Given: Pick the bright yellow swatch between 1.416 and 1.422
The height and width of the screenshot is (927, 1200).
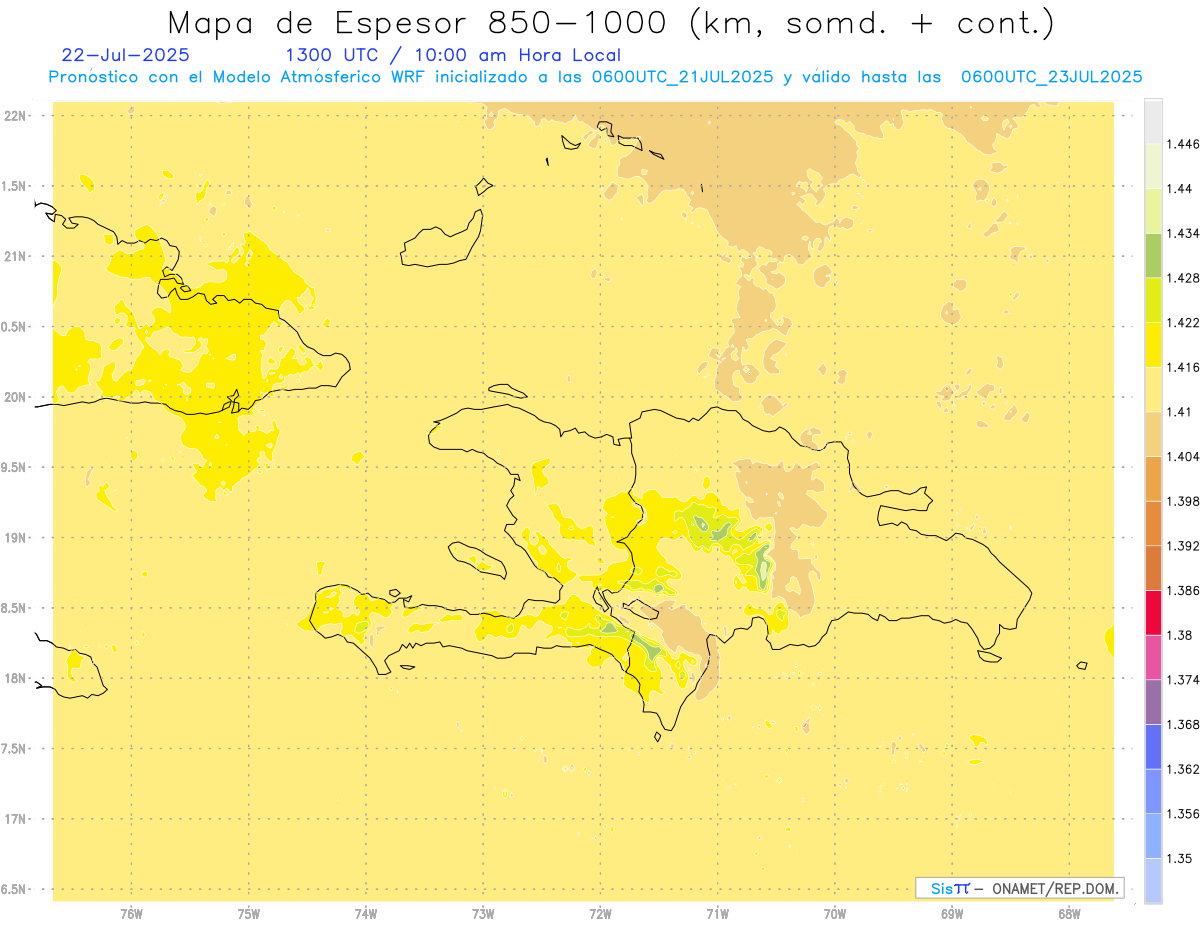Looking at the screenshot, I should click(x=1153, y=344).
